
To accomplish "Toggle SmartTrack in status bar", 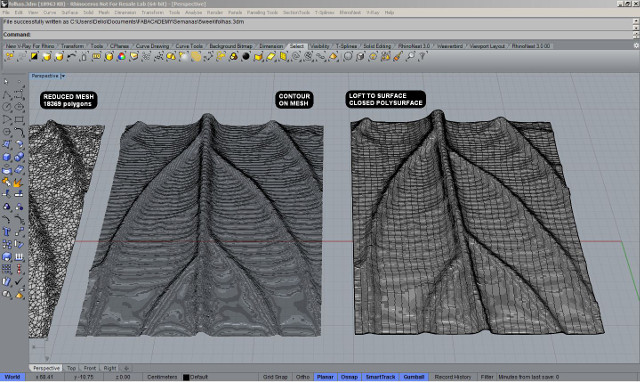I will (380, 377).
